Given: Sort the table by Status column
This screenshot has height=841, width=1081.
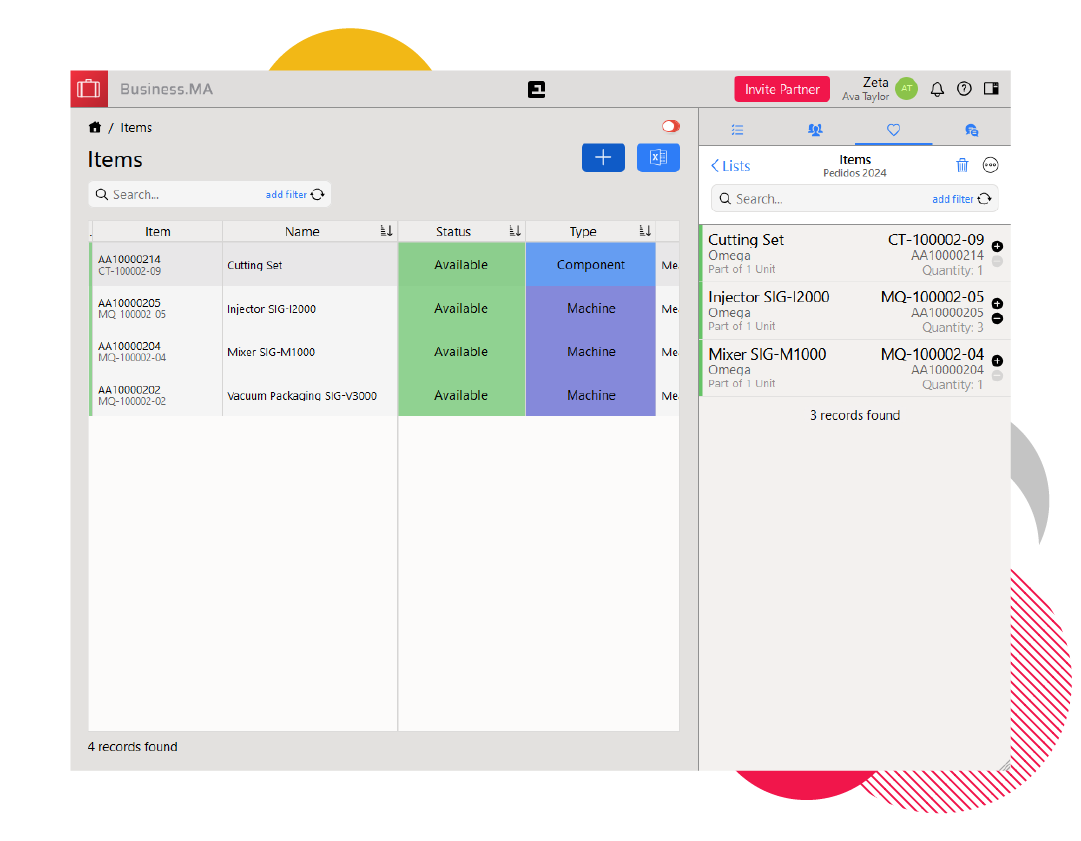Looking at the screenshot, I should point(515,232).
